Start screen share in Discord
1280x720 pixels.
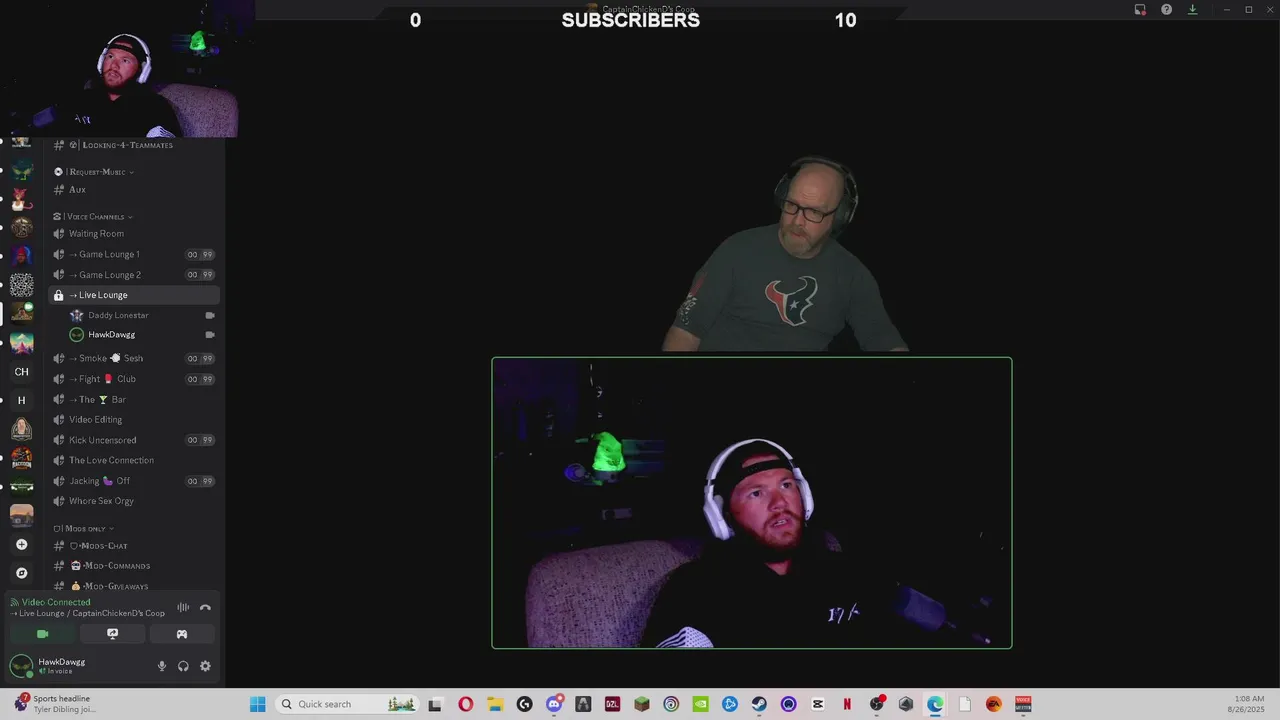pos(112,634)
